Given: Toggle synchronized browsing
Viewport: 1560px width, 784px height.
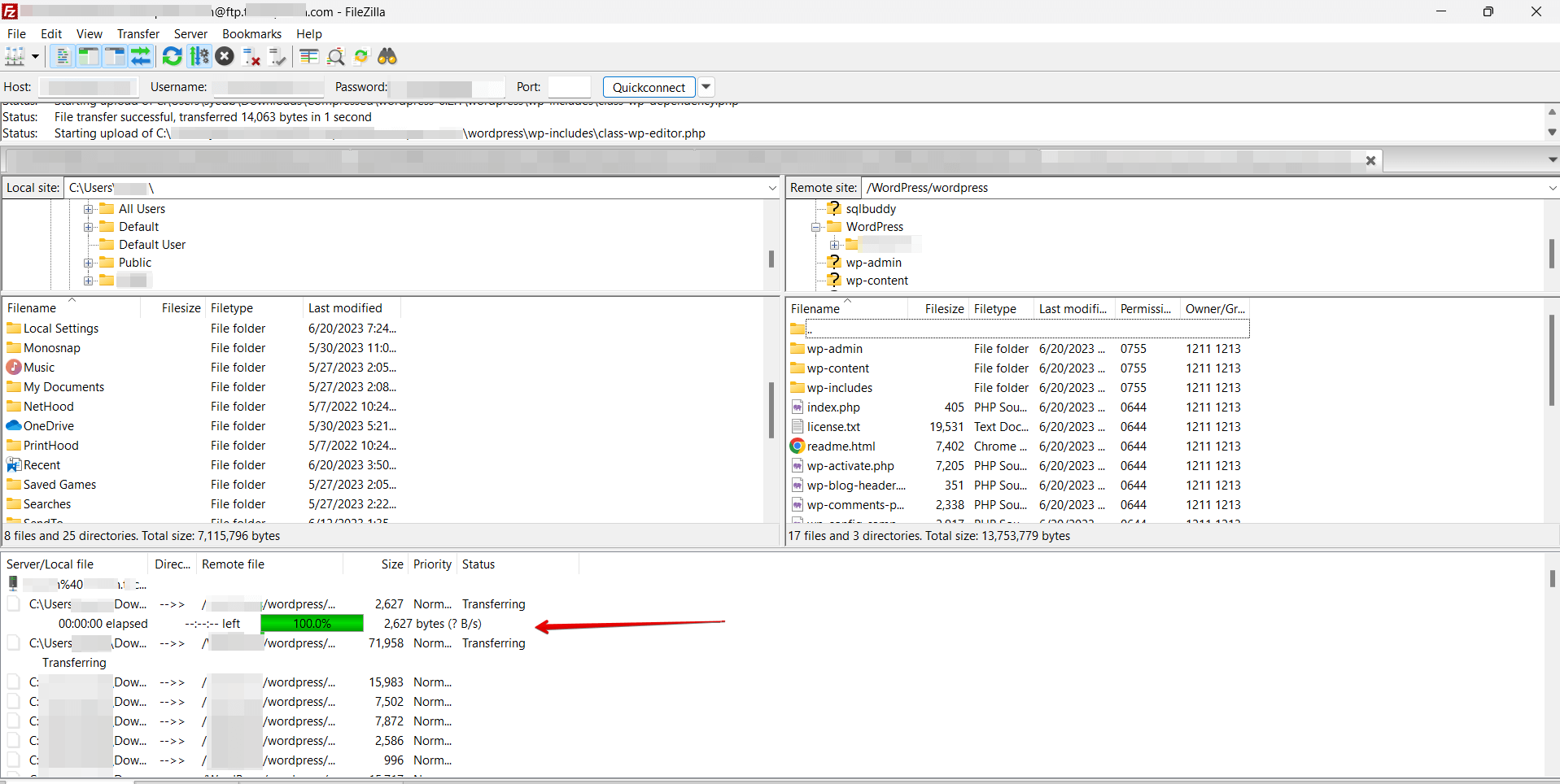Looking at the screenshot, I should pyautogui.click(x=361, y=57).
